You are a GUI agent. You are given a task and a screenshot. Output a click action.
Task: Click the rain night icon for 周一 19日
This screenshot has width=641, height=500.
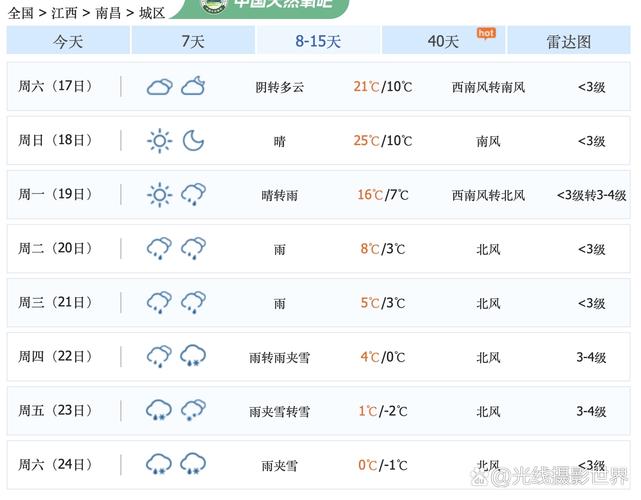coord(193,195)
